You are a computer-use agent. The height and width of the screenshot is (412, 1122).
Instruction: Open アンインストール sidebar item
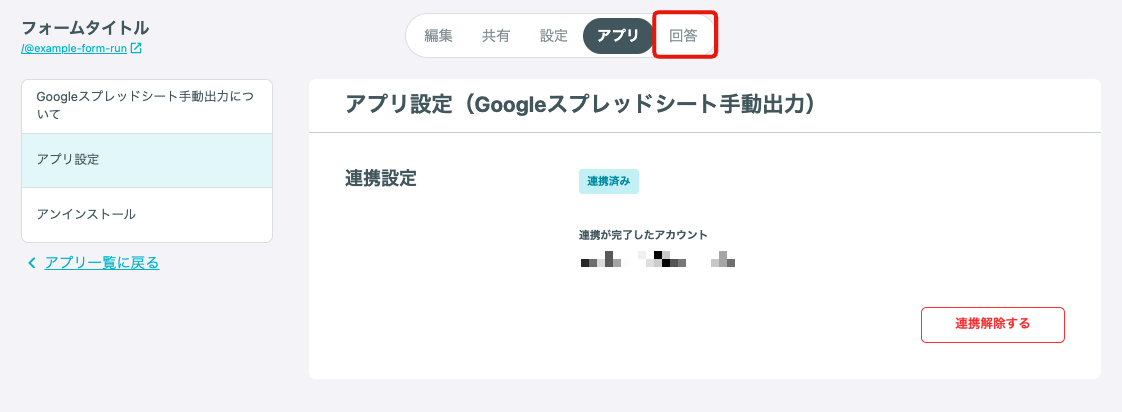pos(147,215)
